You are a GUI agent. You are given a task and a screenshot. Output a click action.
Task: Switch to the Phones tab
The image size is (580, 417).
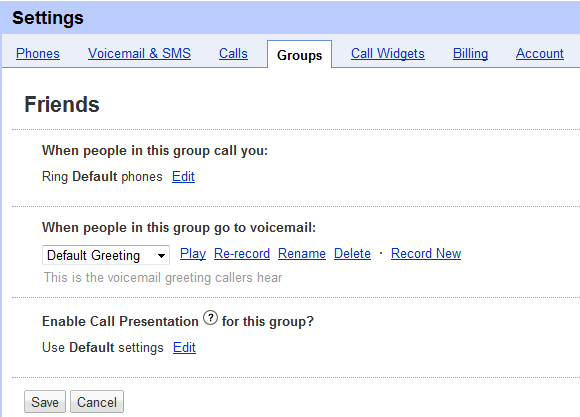pyautogui.click(x=38, y=54)
